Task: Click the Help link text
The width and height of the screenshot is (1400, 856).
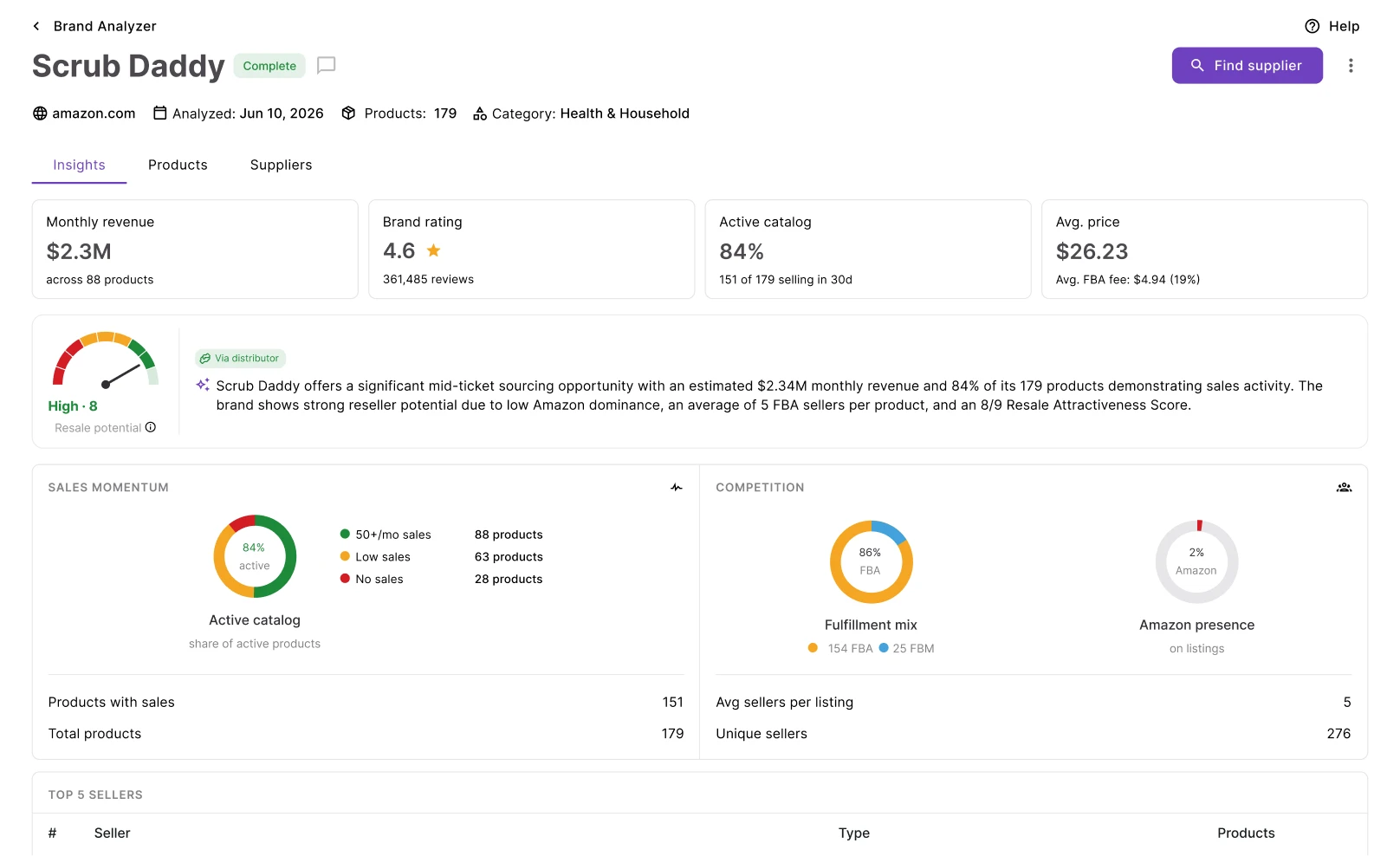Action: [1344, 26]
